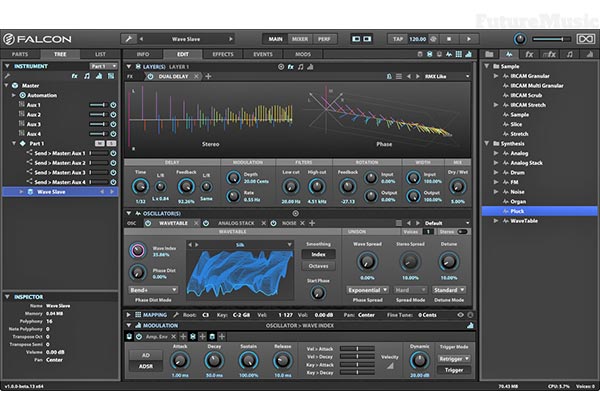Open settings with the wrench icon near preset name
The height and width of the screenshot is (420, 600).
[129, 39]
